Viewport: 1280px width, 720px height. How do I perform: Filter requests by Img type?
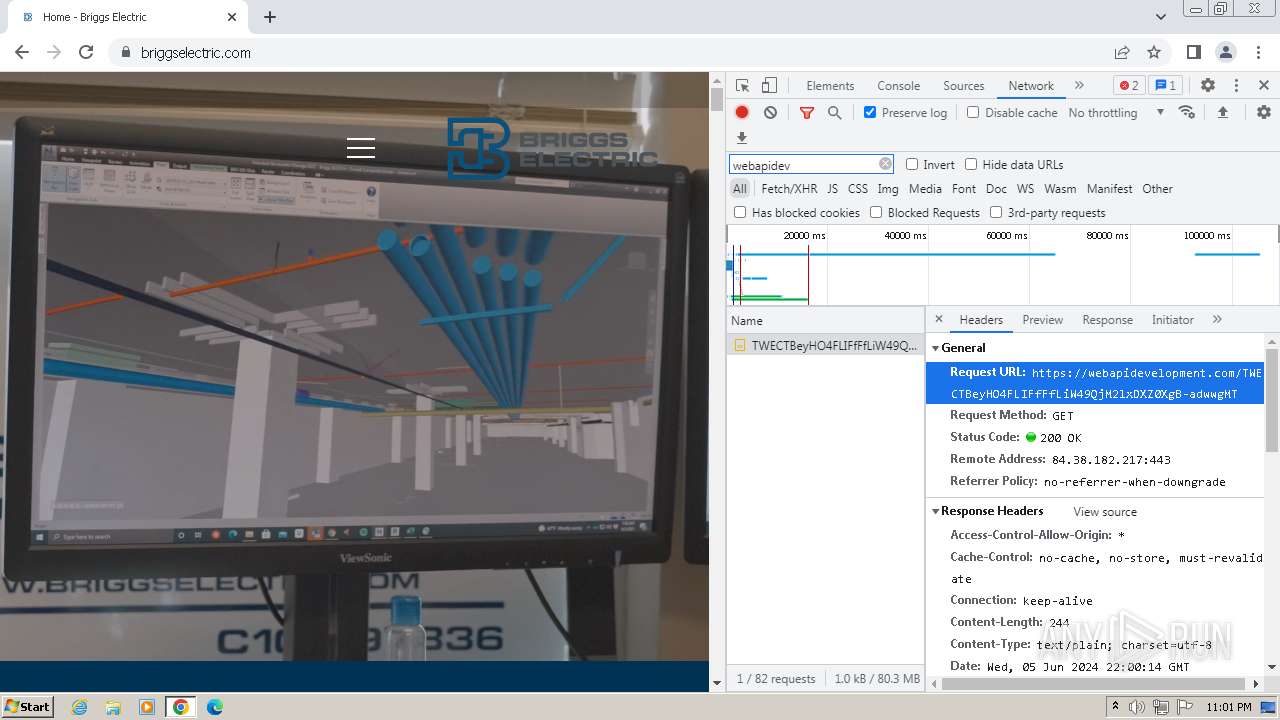[887, 189]
